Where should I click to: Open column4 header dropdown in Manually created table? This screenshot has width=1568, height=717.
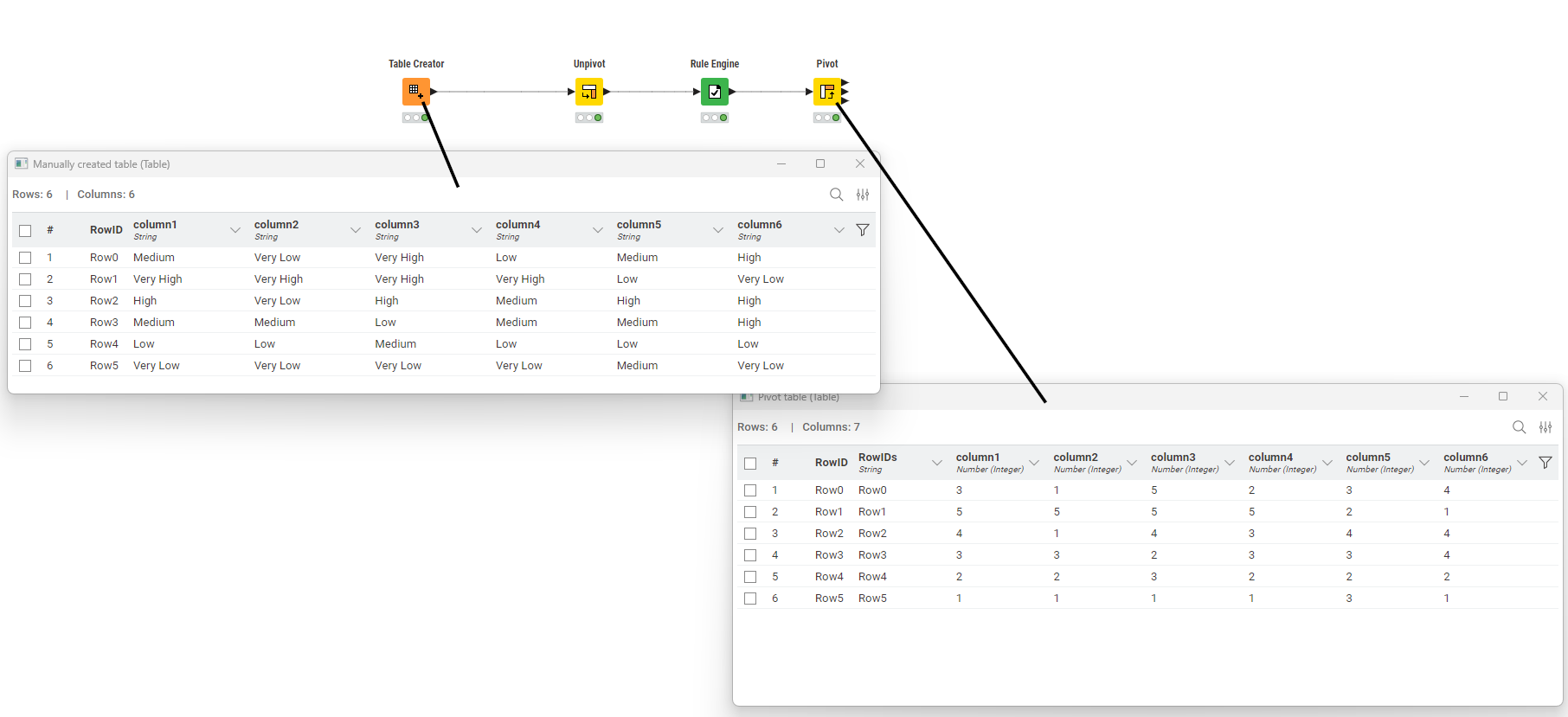[597, 230]
